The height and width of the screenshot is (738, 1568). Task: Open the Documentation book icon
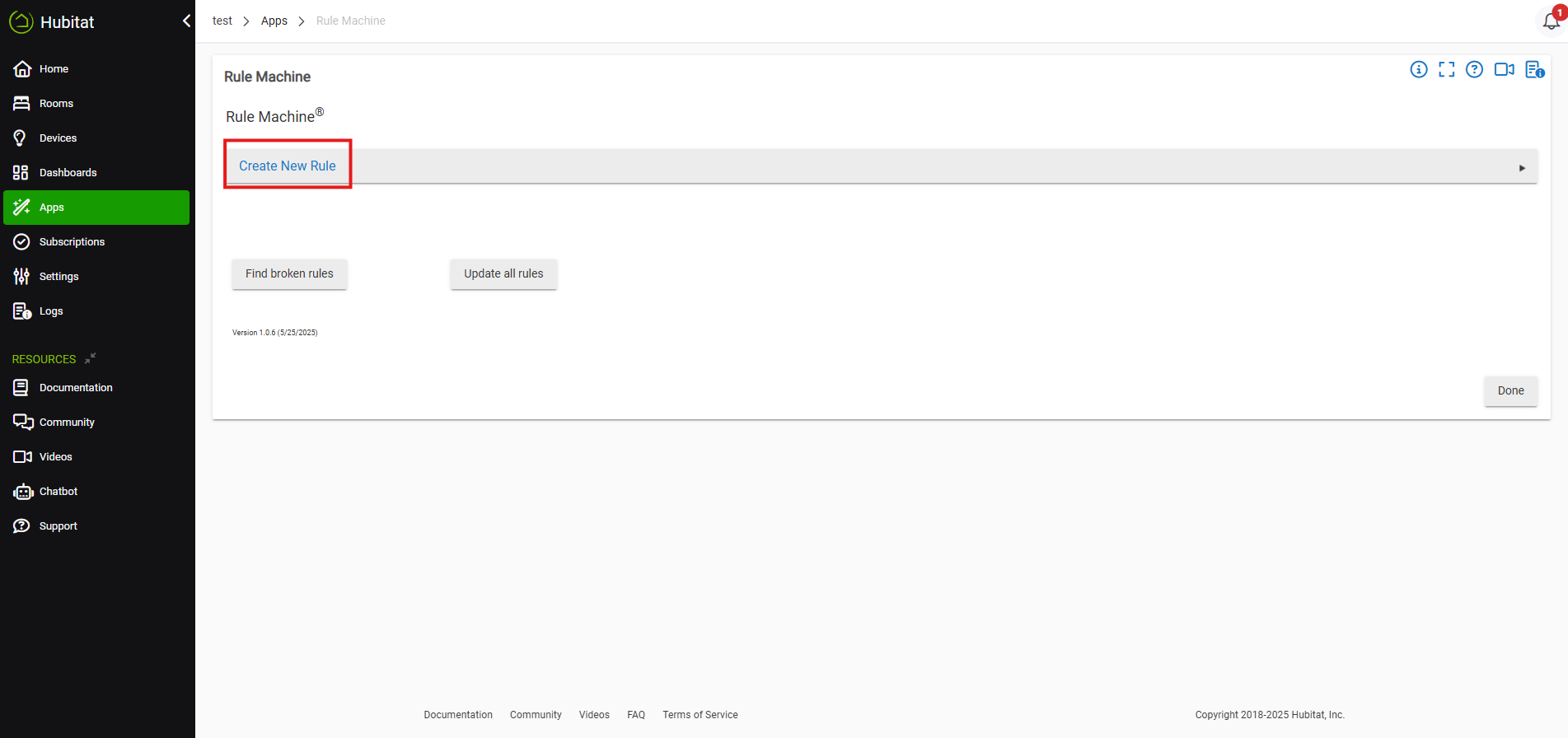pos(21,387)
